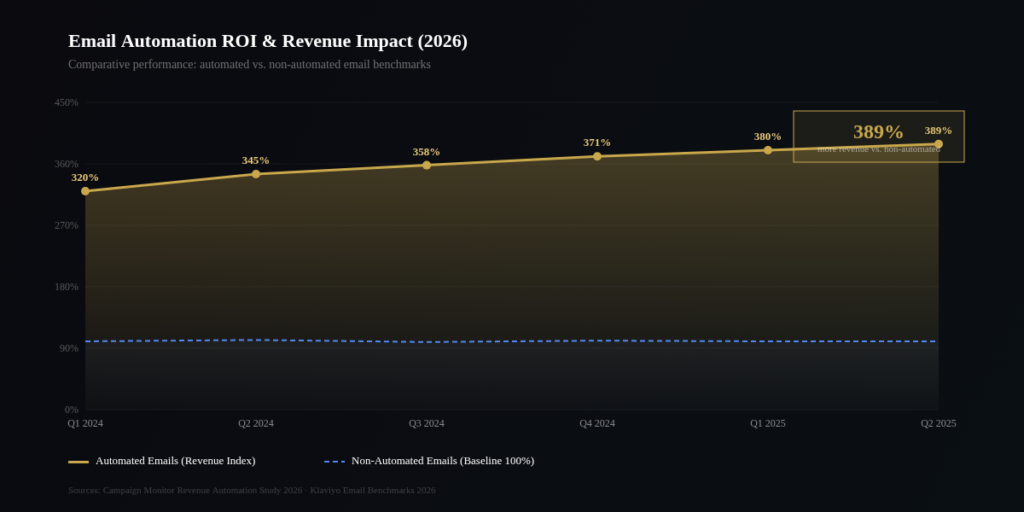Select the 345% data point on Q2 2024
1024x512 pixels.
click(x=256, y=174)
